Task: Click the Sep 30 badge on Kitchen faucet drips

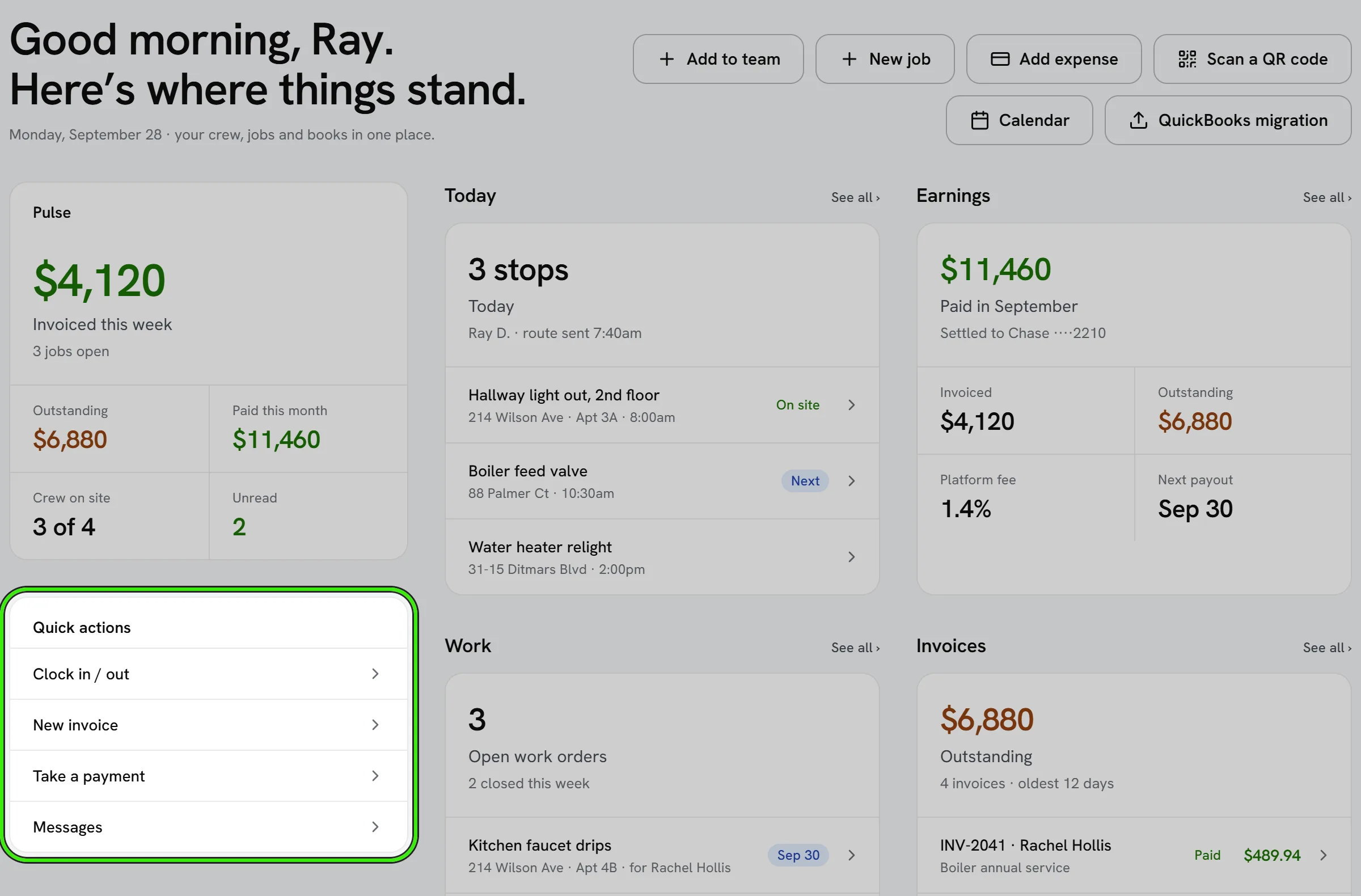Action: [x=798, y=855]
